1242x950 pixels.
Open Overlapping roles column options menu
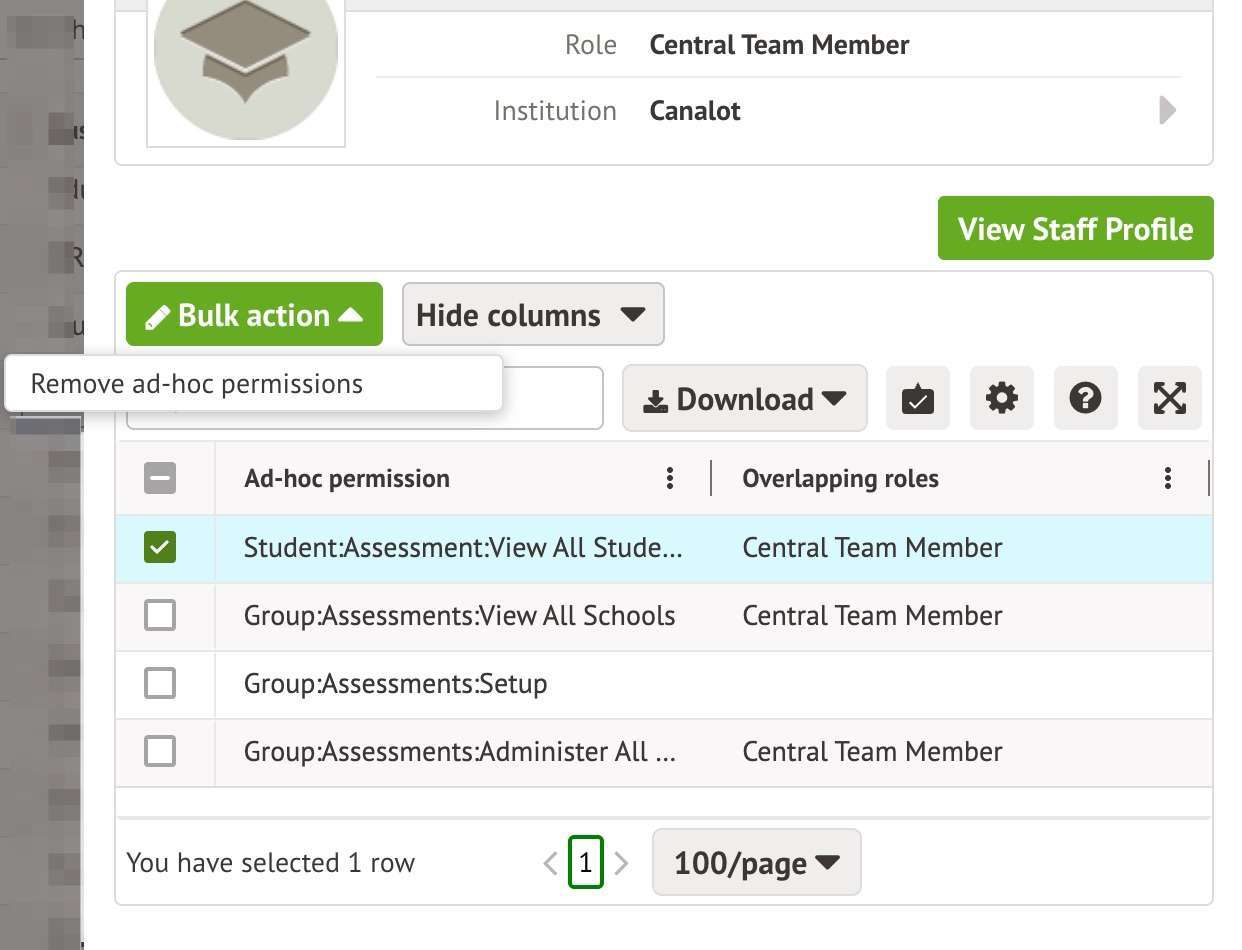(x=1167, y=479)
